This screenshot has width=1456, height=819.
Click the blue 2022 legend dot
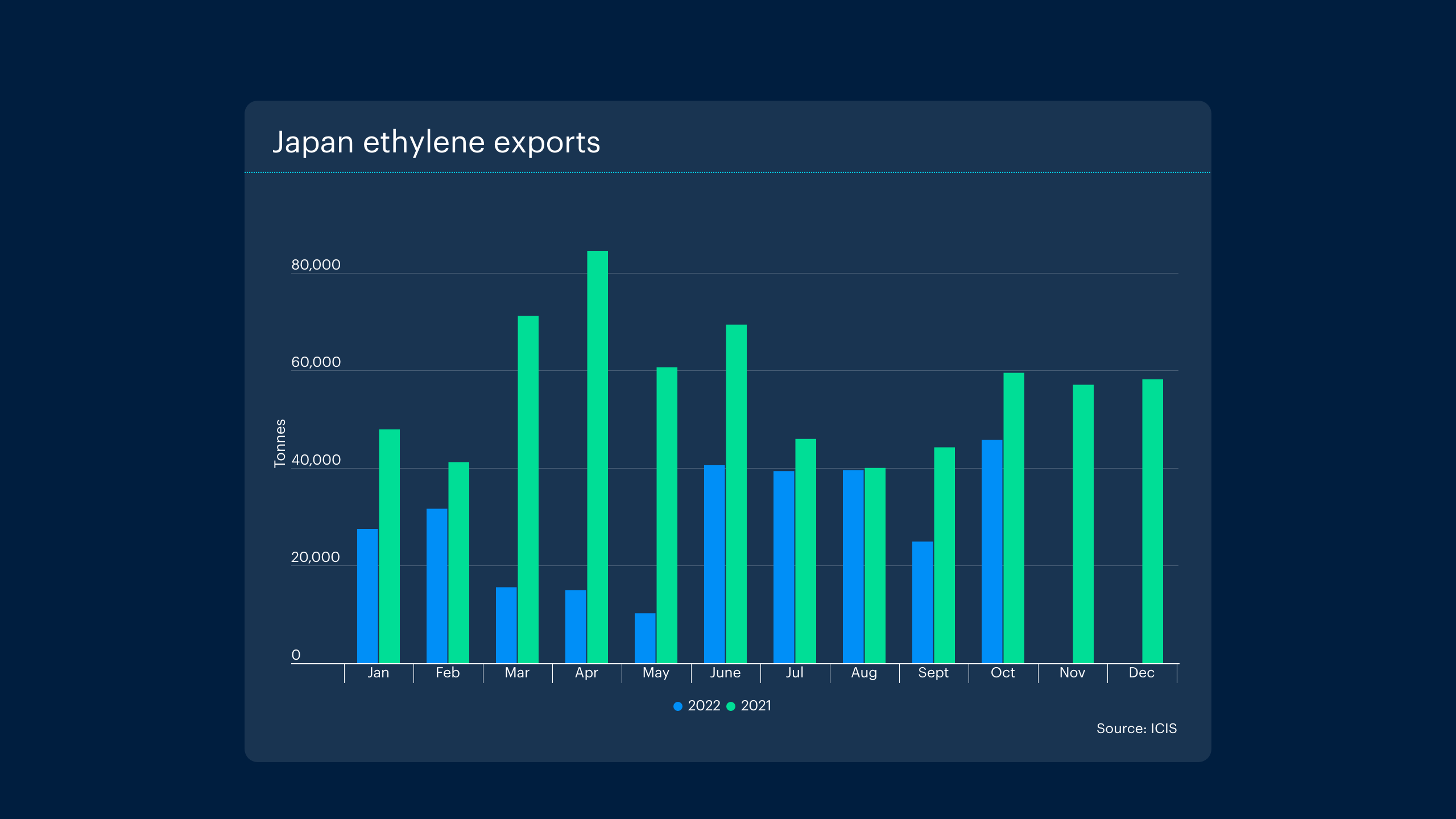coord(677,706)
